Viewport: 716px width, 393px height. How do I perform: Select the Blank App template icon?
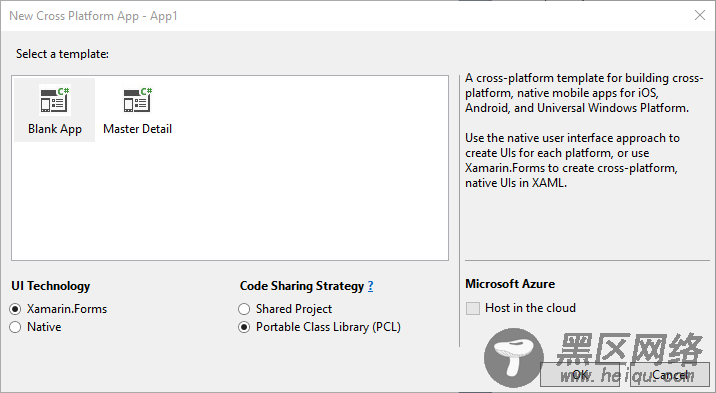point(55,100)
